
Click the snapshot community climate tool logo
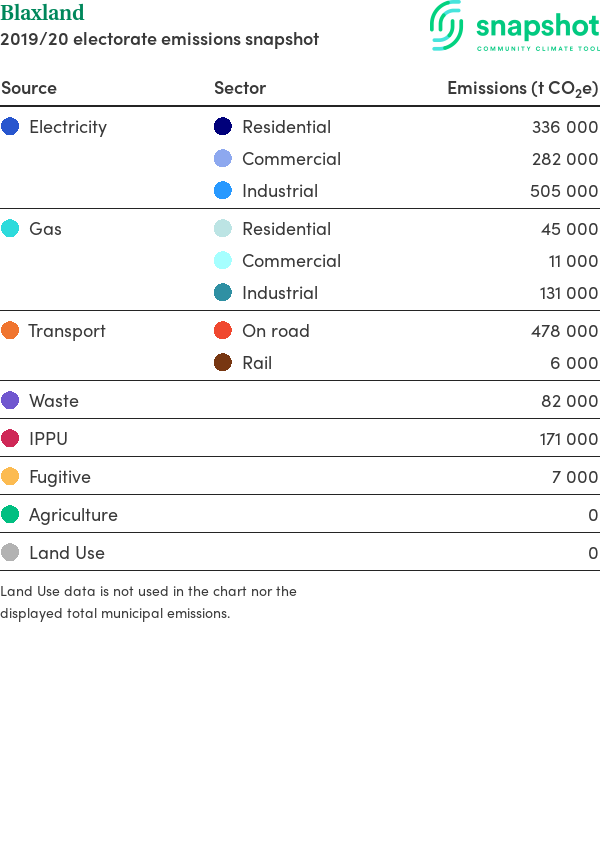[515, 26]
